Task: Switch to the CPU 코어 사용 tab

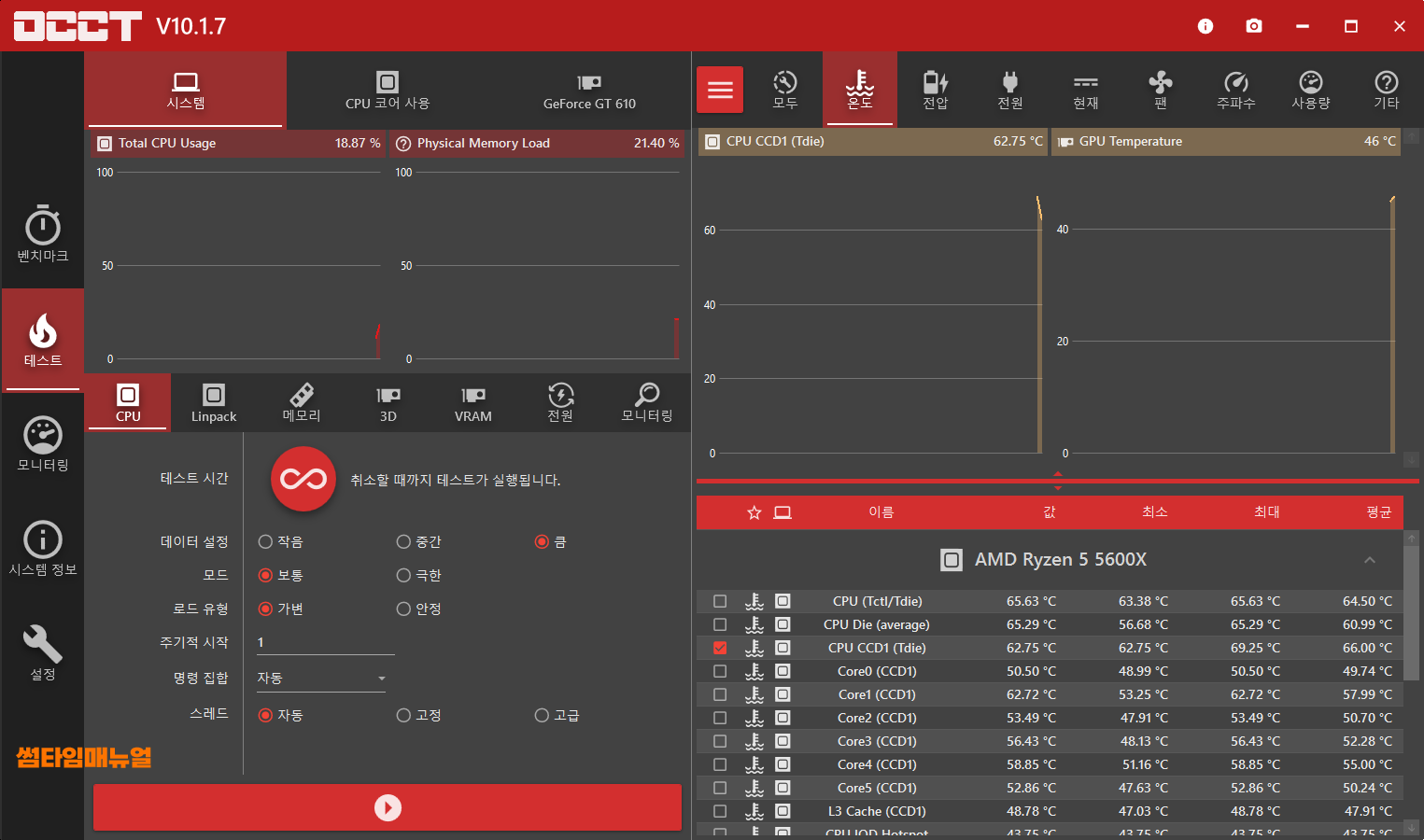Action: pos(388,90)
